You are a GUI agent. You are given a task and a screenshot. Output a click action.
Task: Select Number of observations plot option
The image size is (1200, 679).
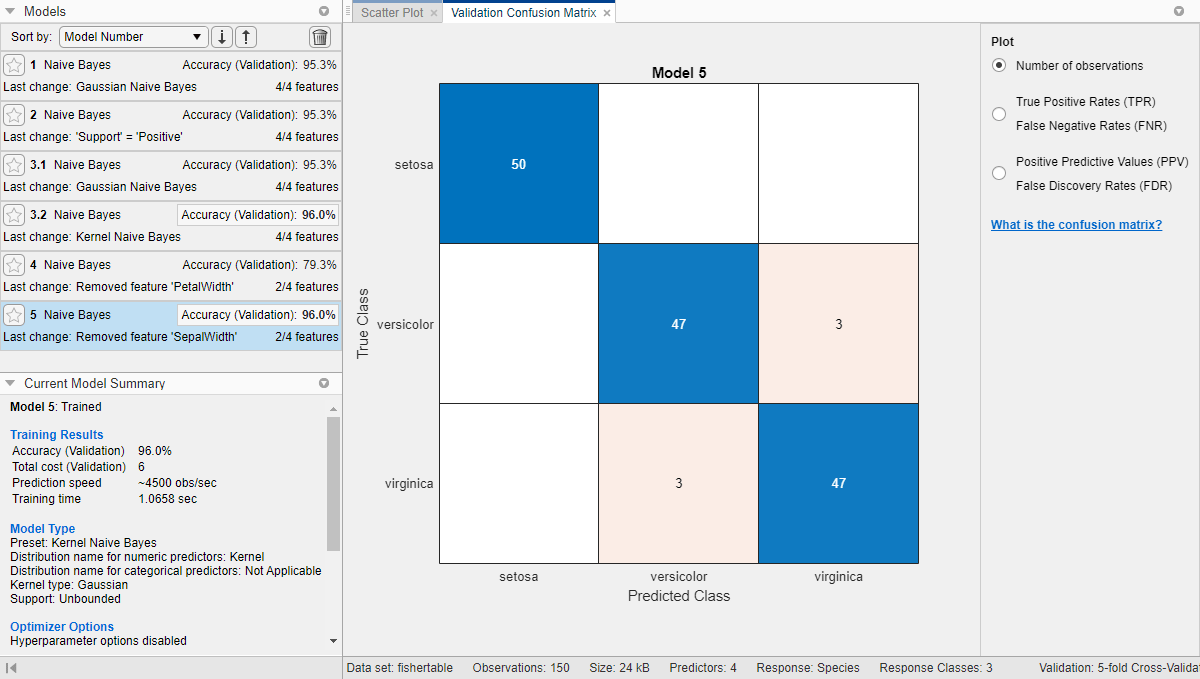[998, 65]
